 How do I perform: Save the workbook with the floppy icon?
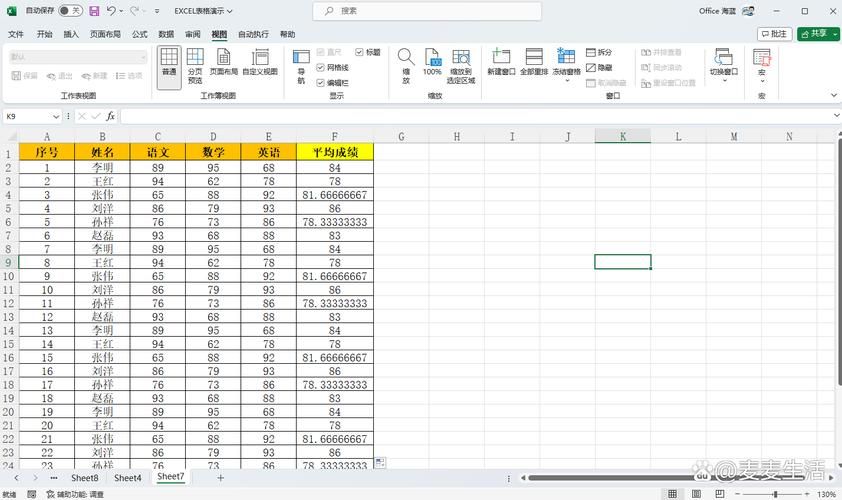click(x=94, y=11)
